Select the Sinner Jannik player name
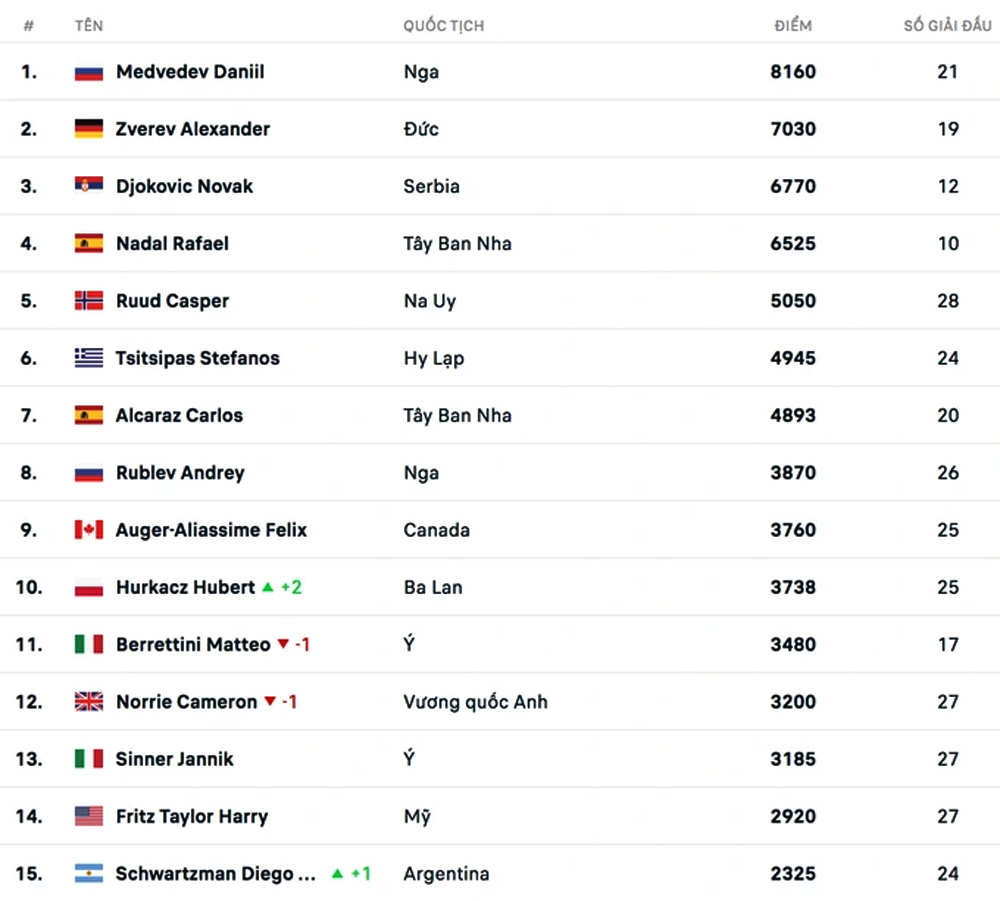The width and height of the screenshot is (1000, 901). [175, 759]
